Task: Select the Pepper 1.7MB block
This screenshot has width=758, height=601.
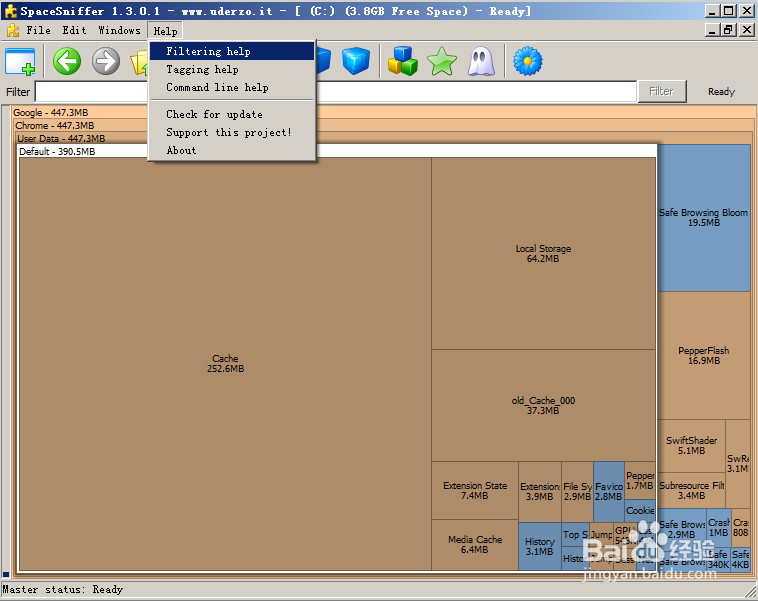Action: [640, 481]
